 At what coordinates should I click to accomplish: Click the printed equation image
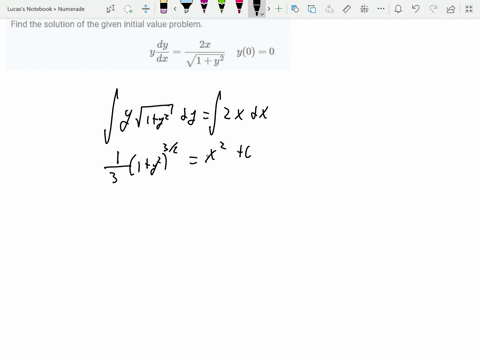point(212,53)
